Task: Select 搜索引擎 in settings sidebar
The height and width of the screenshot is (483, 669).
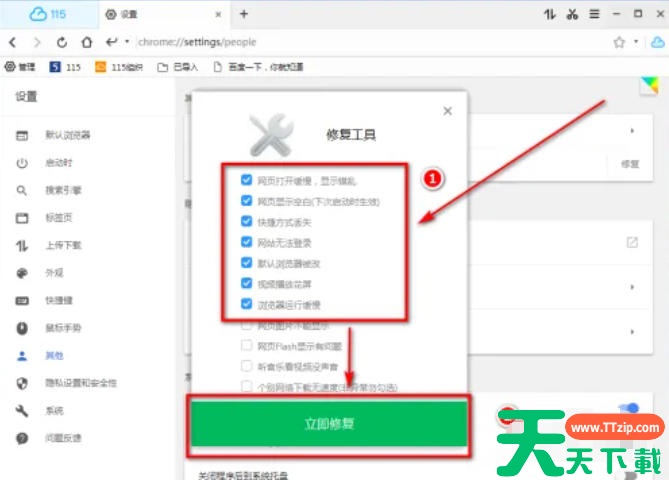Action: point(63,190)
